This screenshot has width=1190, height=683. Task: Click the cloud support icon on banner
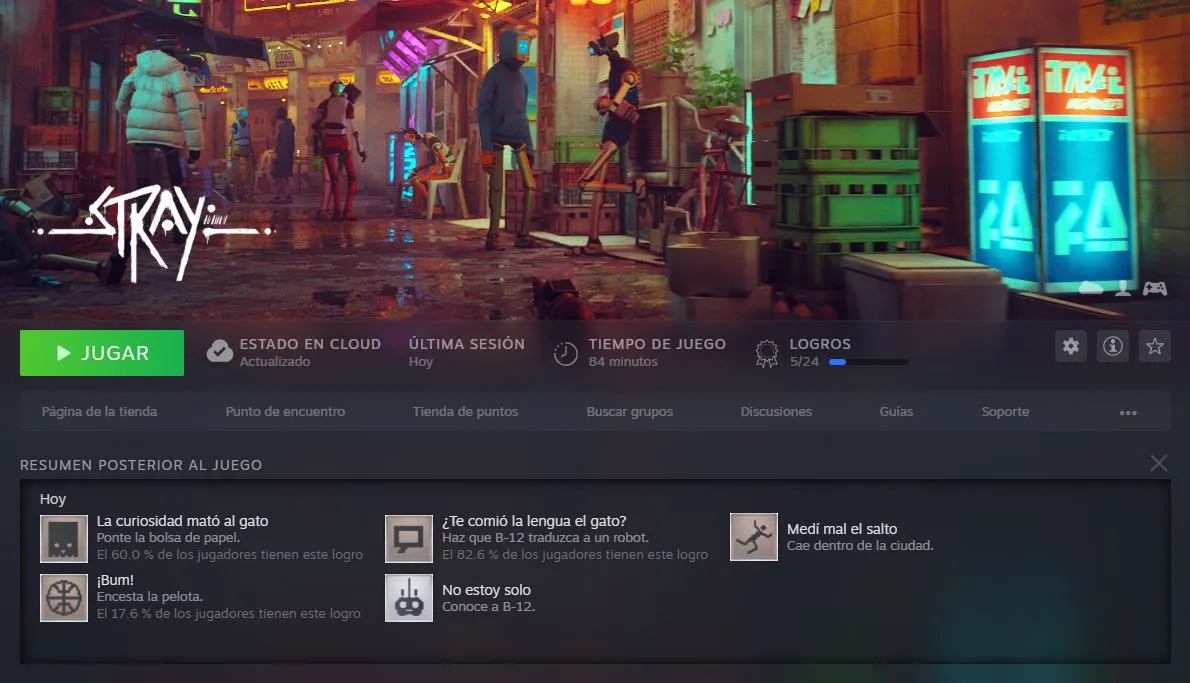pyautogui.click(x=1091, y=288)
